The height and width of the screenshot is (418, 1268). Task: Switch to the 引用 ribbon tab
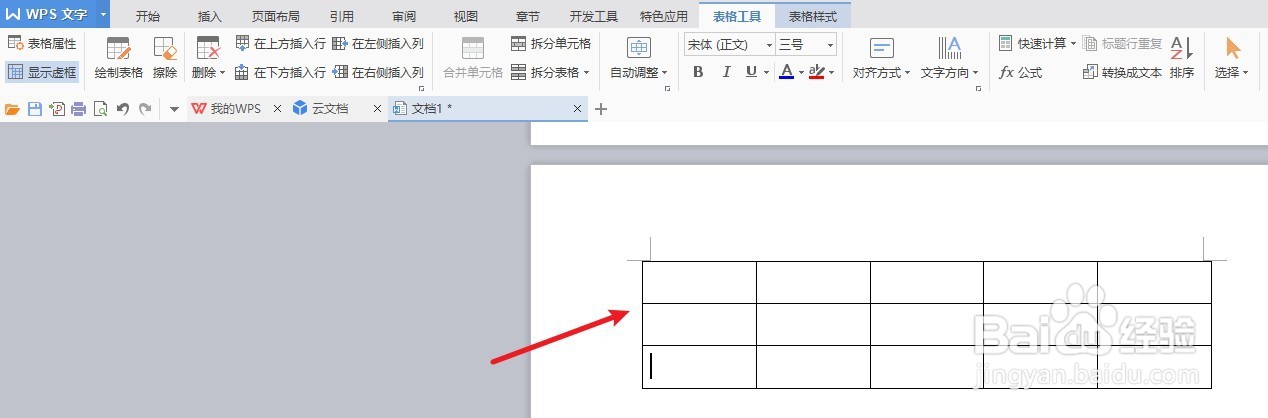pyautogui.click(x=341, y=16)
